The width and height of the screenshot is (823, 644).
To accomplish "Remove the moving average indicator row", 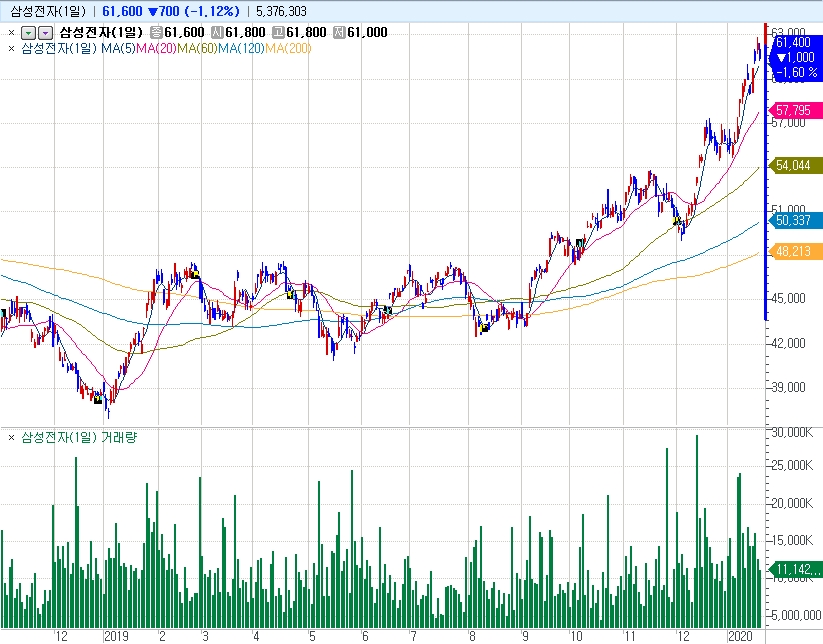I will point(11,49).
